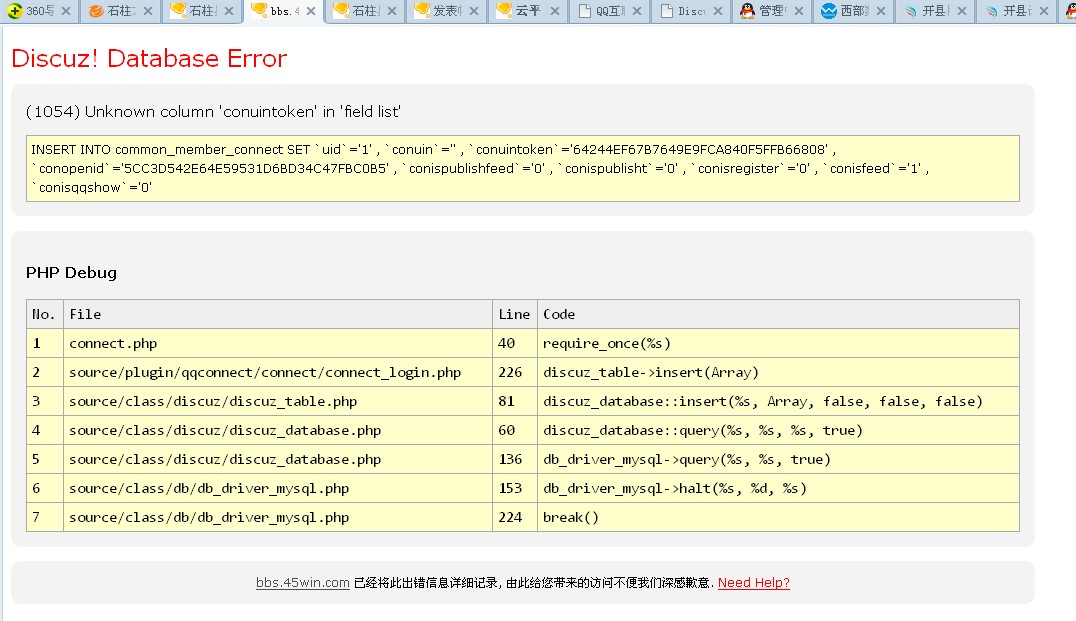Close the 360号 browser tab
Screen dimensions: 1076x621
pos(66,11)
